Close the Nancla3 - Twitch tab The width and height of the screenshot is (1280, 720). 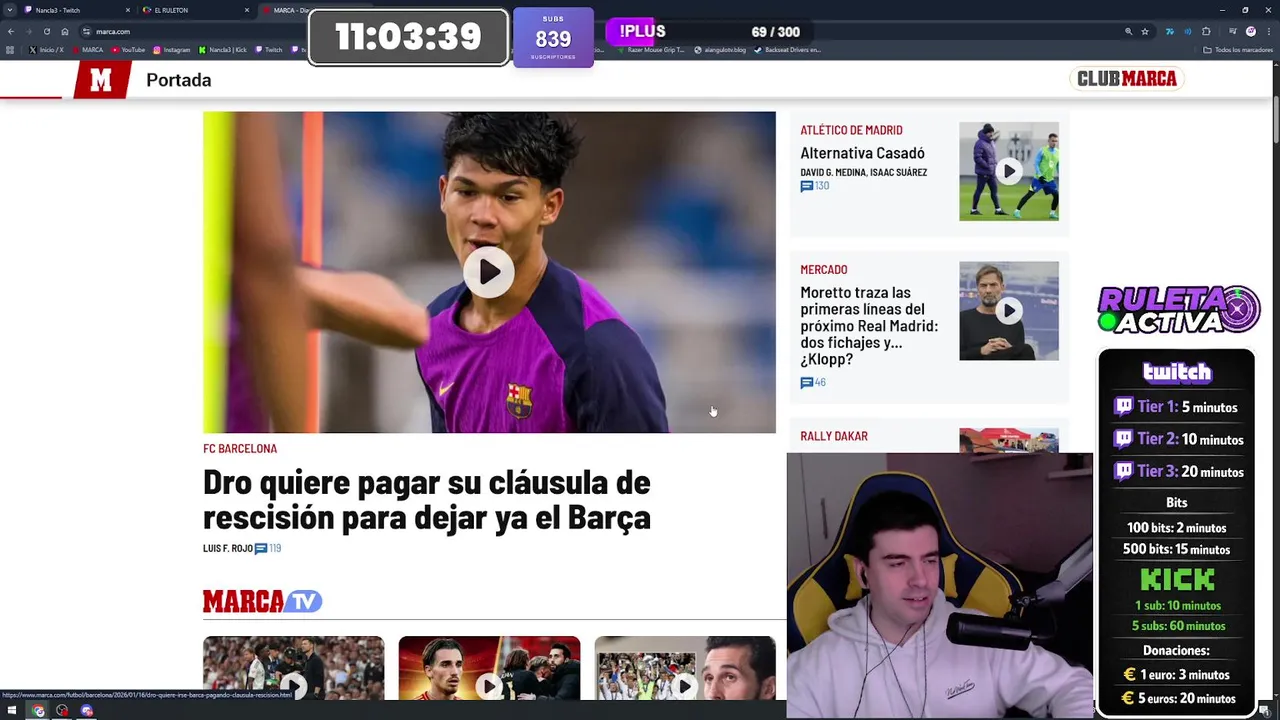pos(127,10)
